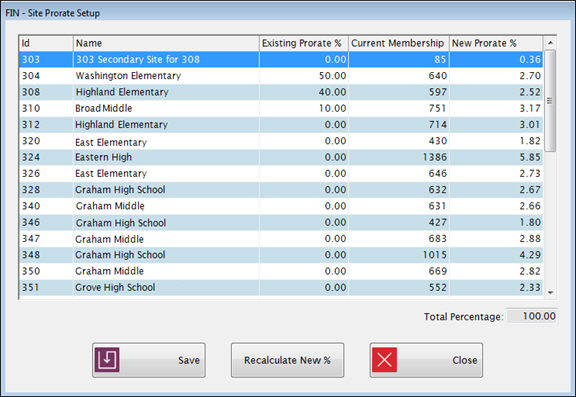Select Graham Middle with Id 347

point(281,239)
